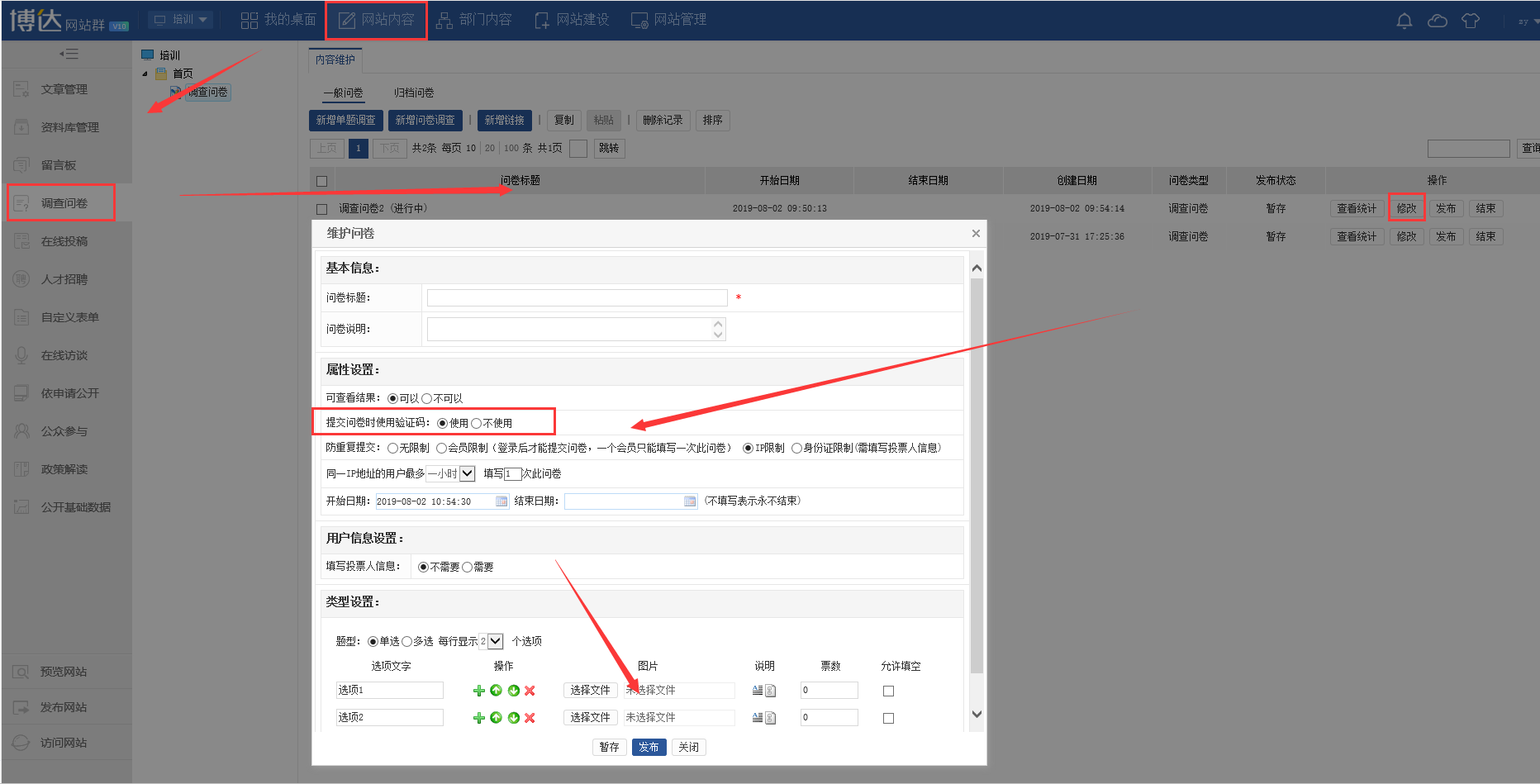This screenshot has width=1540, height=784.
Task: Click the shirt theme icon
Action: coord(1470,21)
